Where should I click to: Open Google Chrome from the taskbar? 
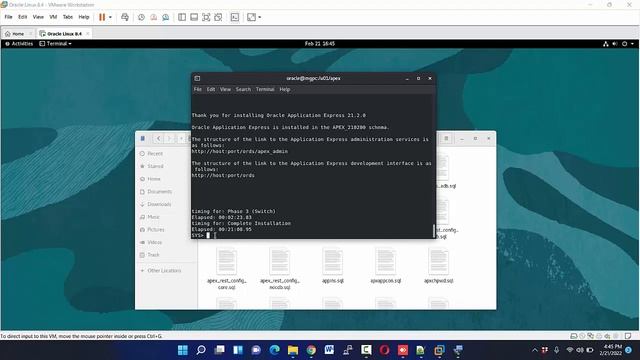(x=311, y=350)
